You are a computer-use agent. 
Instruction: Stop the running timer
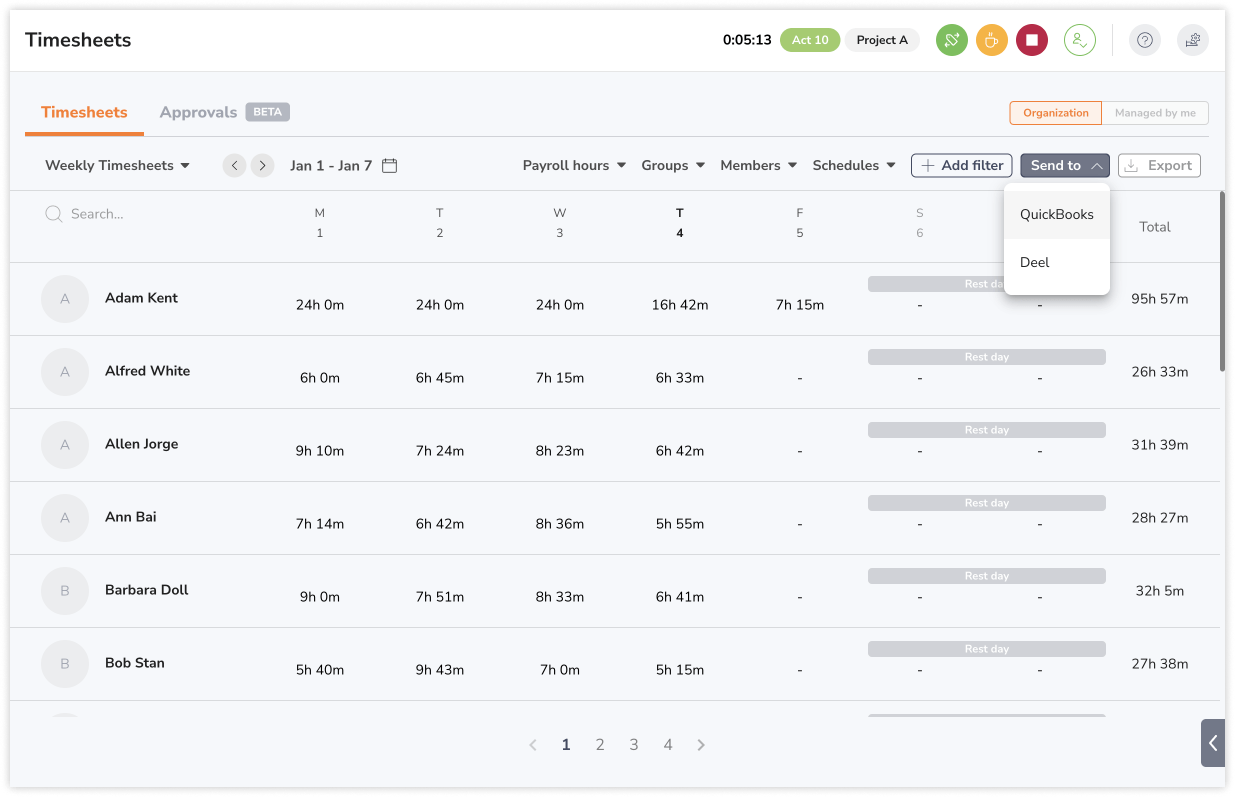1031,40
